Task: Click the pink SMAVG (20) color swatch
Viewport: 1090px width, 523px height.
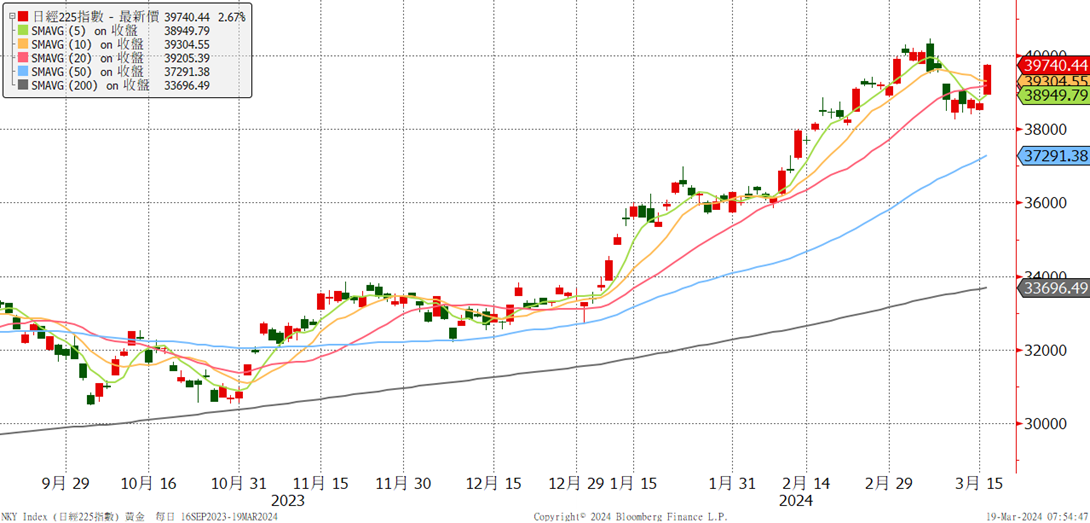Action: point(24,57)
